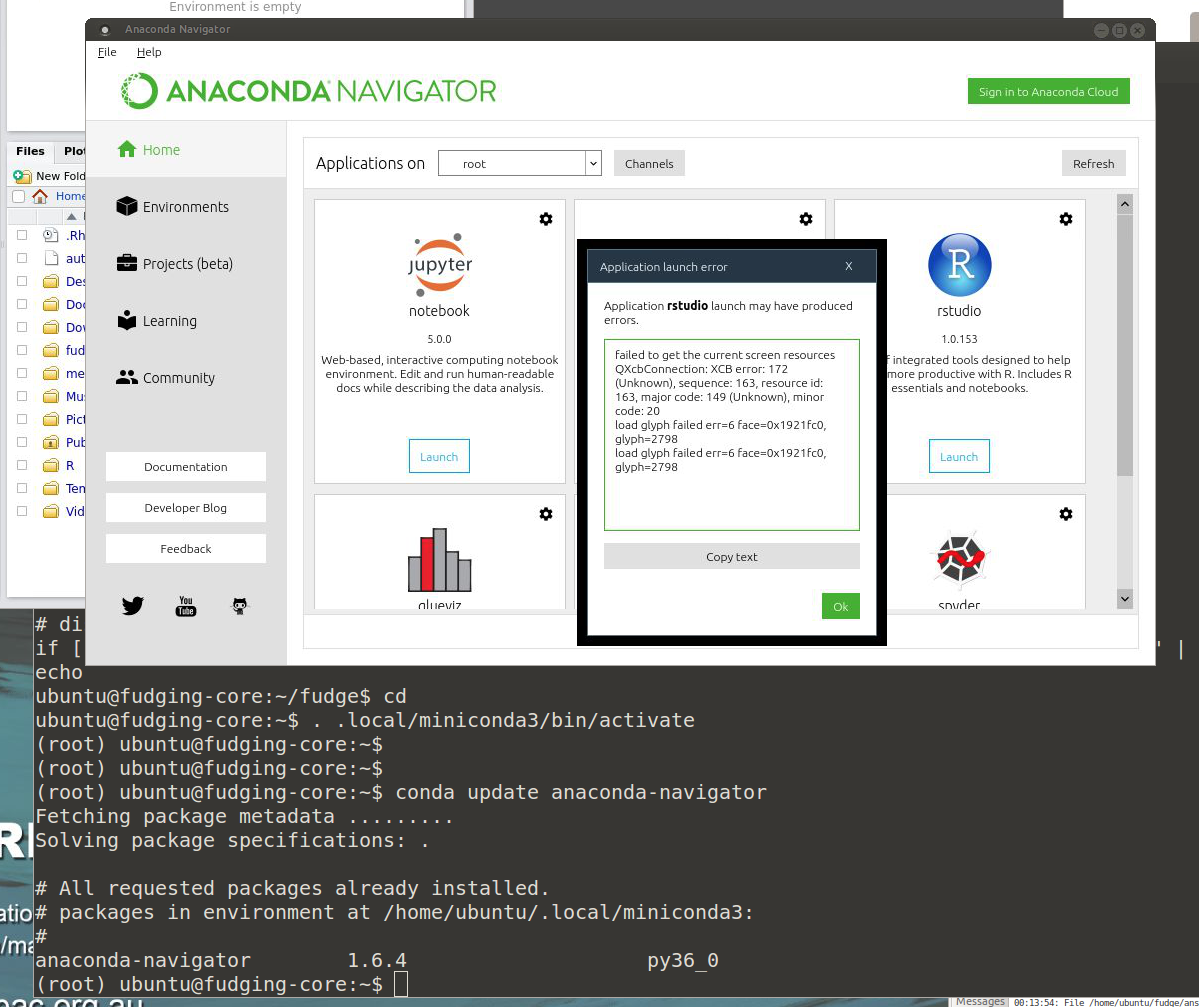Check the checkbox next to the R folder
Viewport: 1199px width, 1007px height.
pos(22,465)
